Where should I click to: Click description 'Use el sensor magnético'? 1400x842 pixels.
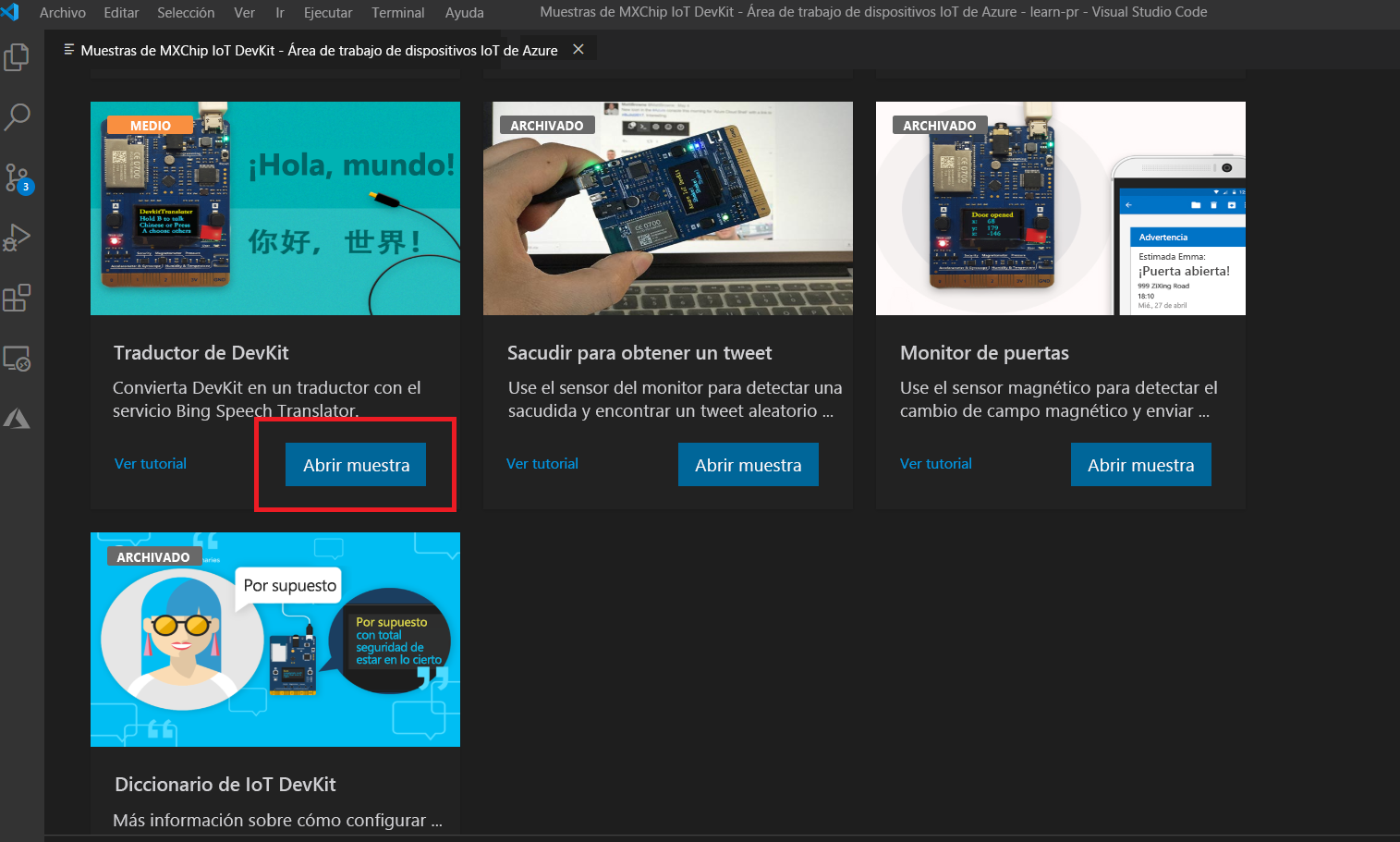coord(1059,399)
